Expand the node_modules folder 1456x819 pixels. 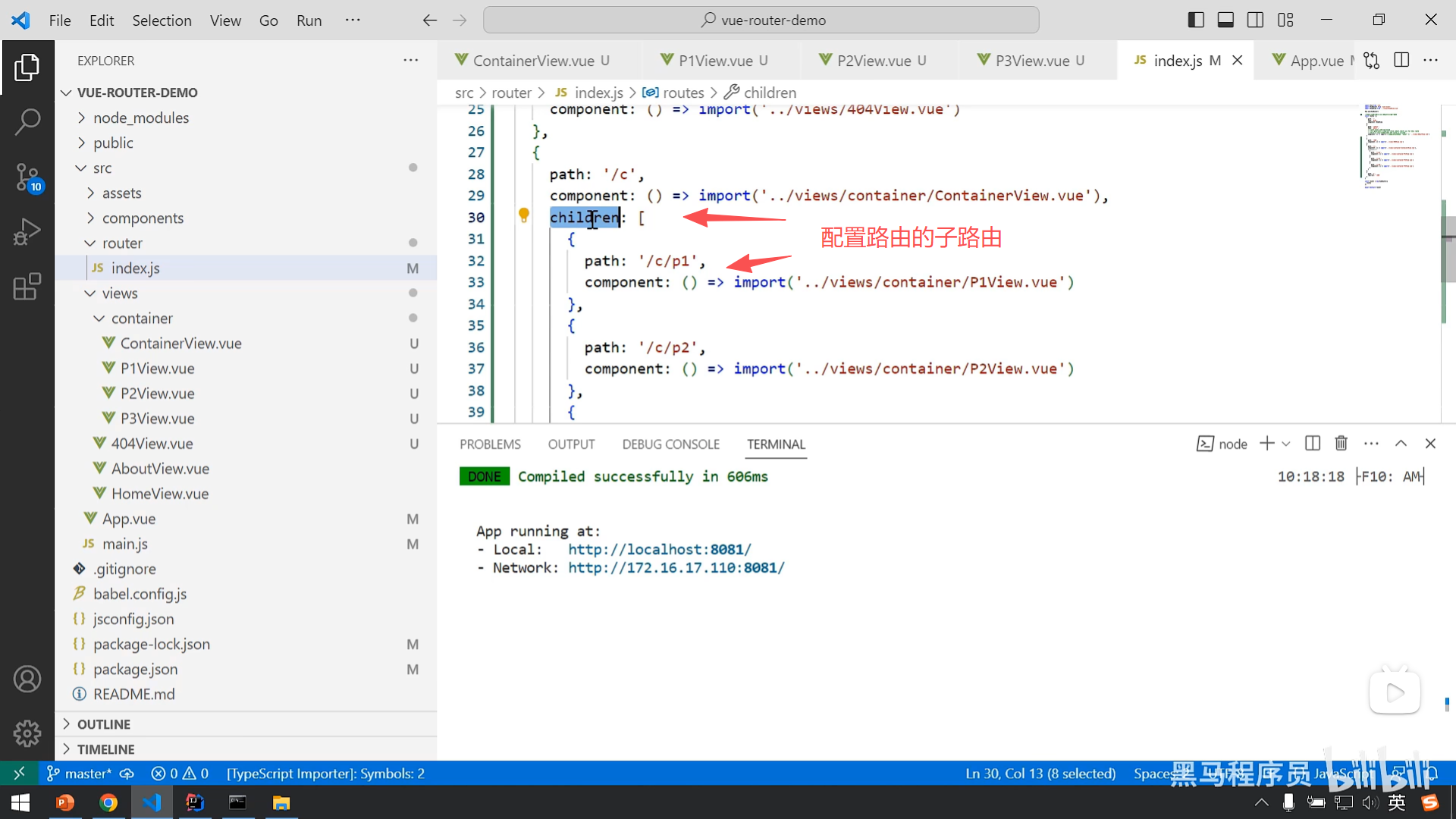pyautogui.click(x=141, y=118)
